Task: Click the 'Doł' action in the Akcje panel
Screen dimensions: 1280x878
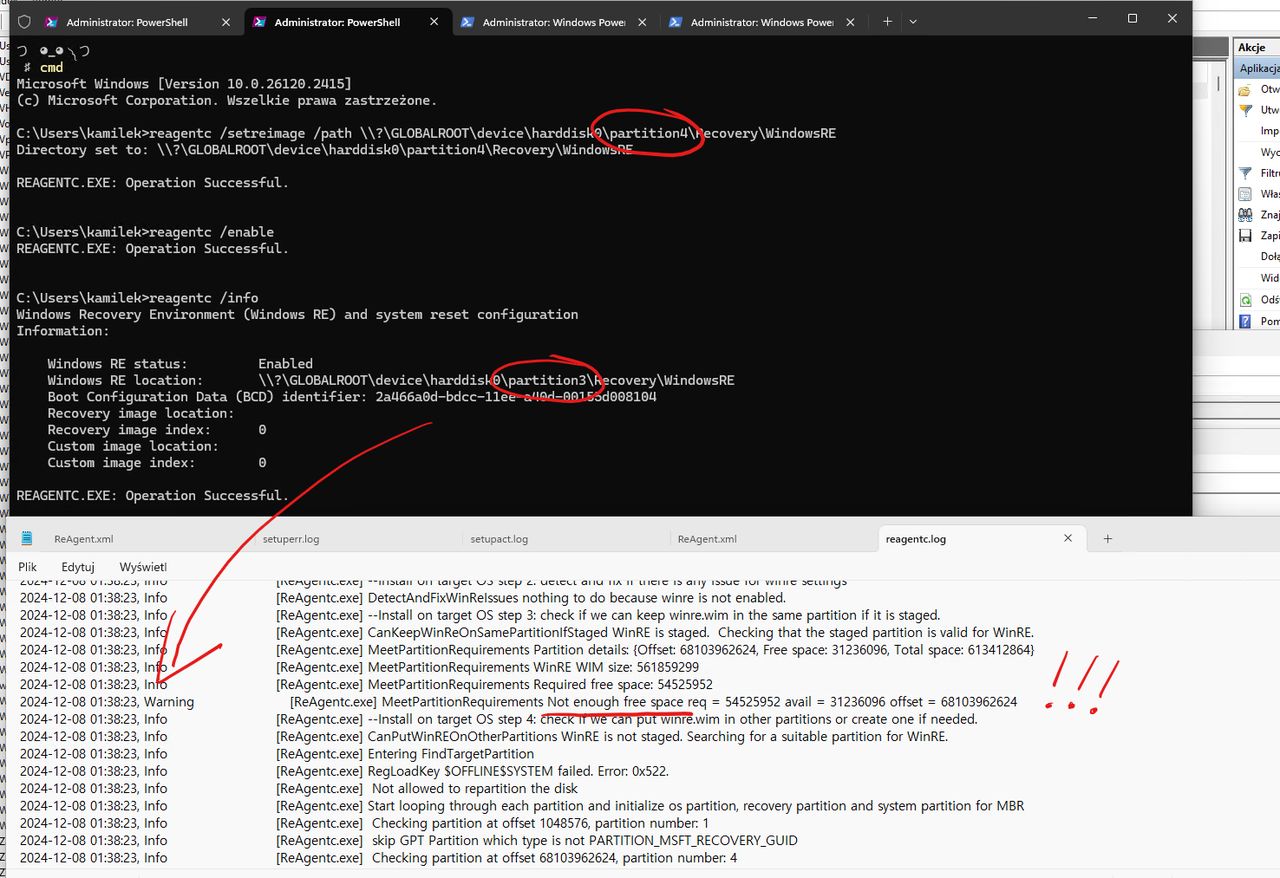Action: point(1269,257)
